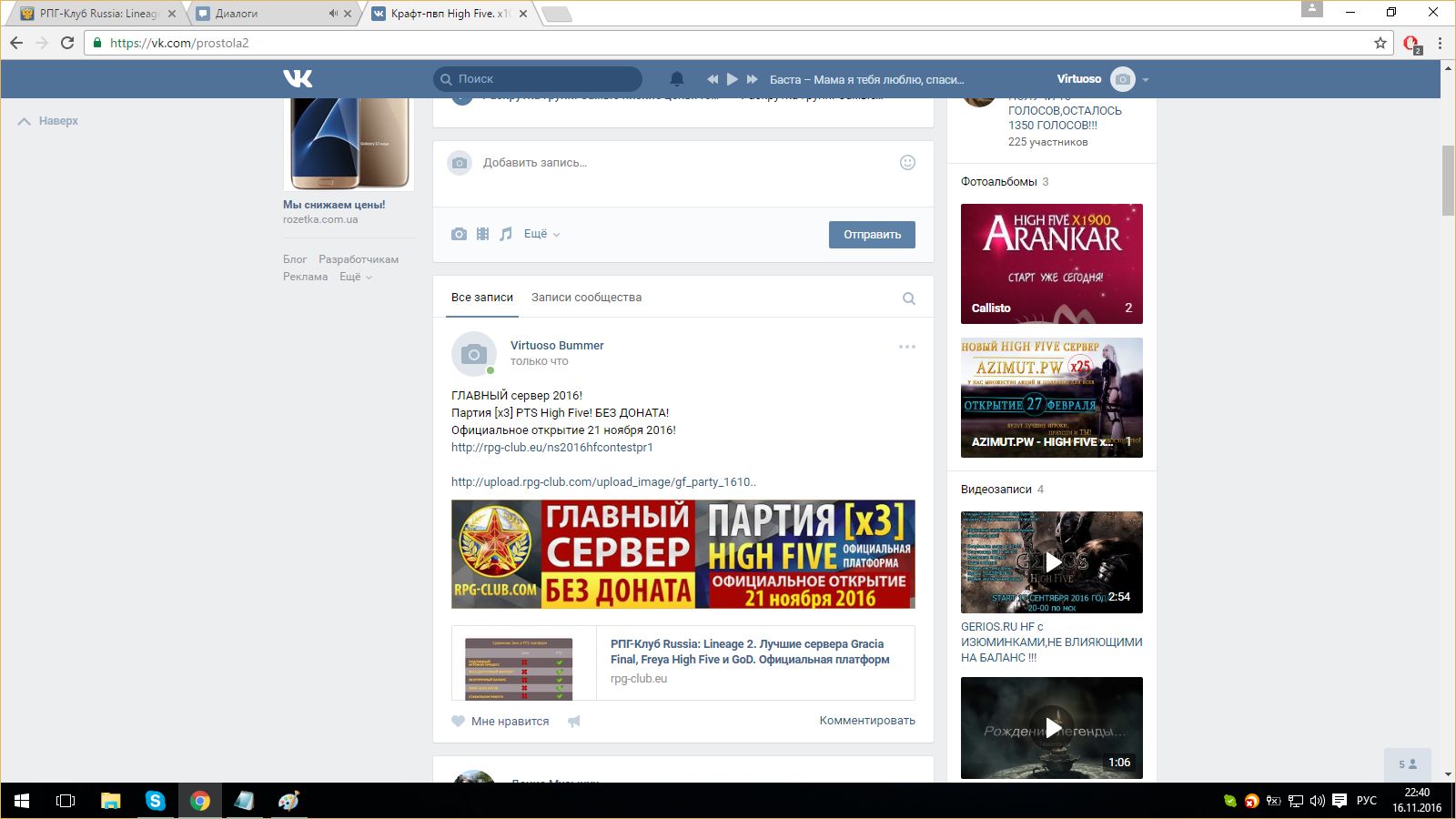The image size is (1456, 819).
Task: Open the Virtuoso profile menu arrow
Action: pos(1146,80)
